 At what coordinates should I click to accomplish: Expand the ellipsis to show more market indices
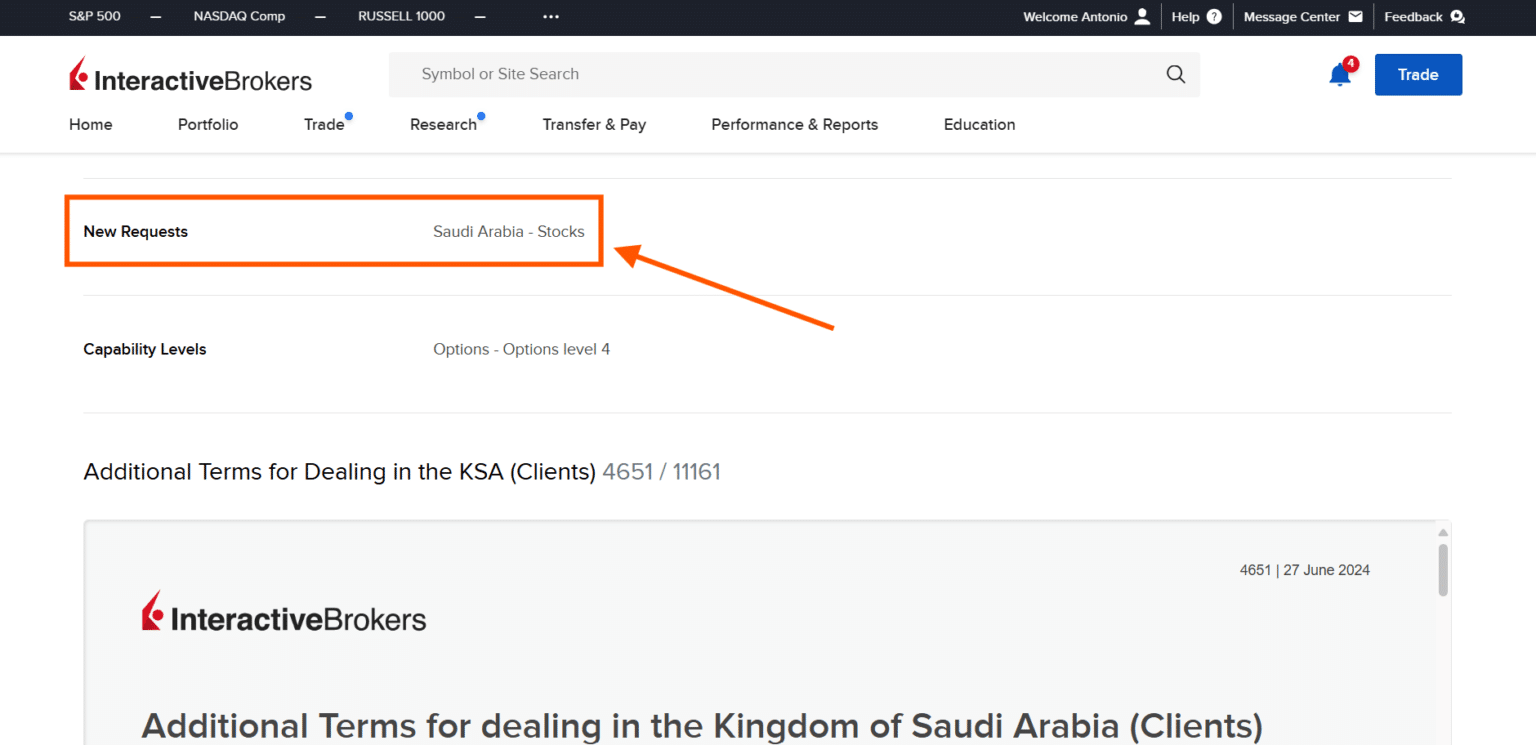click(x=551, y=16)
